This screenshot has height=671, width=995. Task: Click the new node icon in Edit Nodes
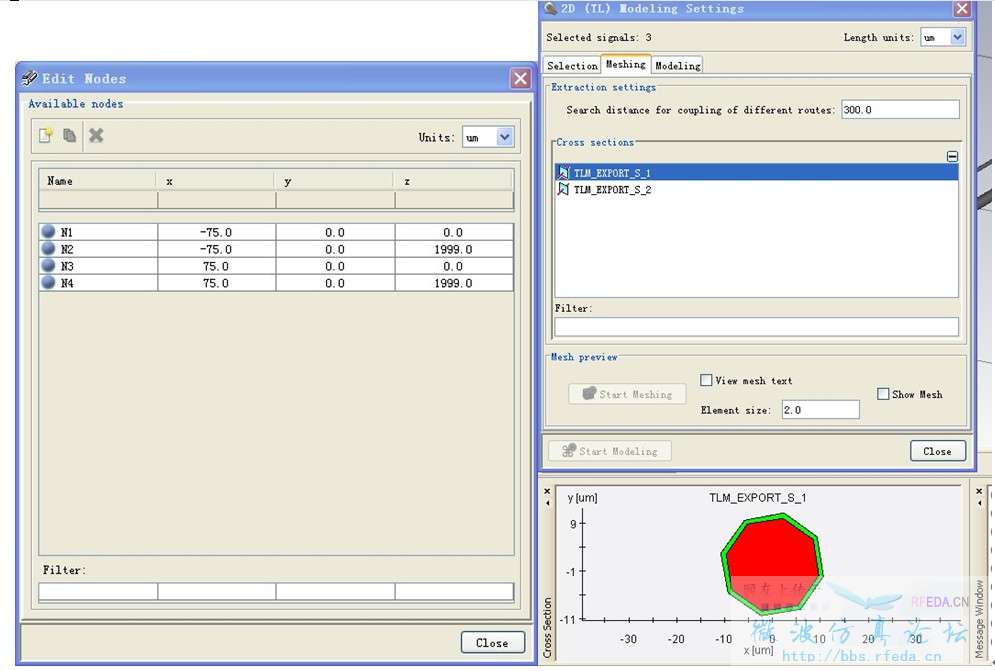coord(46,135)
